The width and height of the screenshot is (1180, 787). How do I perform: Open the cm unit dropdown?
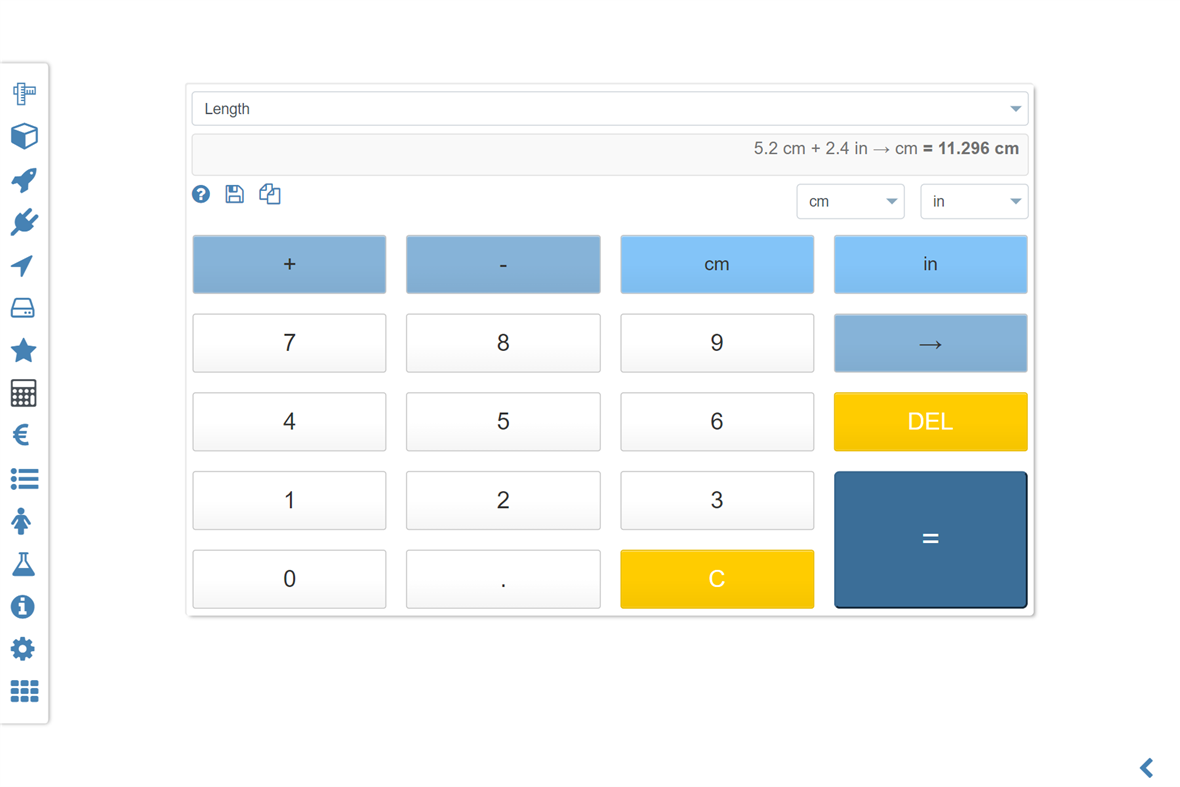[x=850, y=202]
